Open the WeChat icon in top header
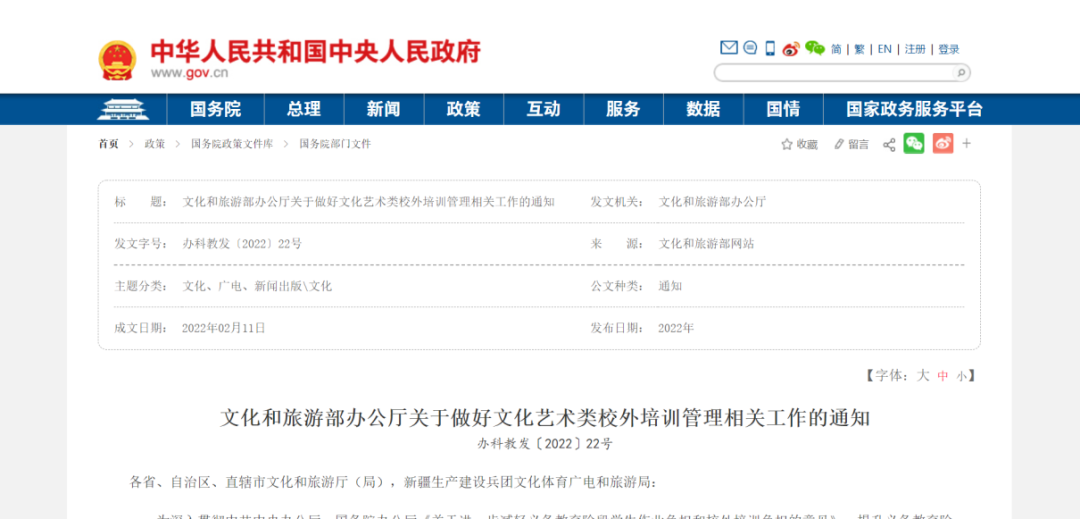The height and width of the screenshot is (519, 1080). coord(815,48)
